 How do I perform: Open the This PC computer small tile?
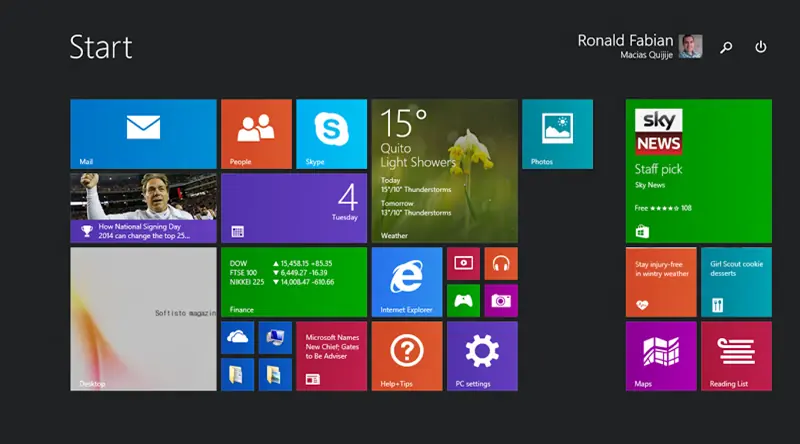point(275,338)
